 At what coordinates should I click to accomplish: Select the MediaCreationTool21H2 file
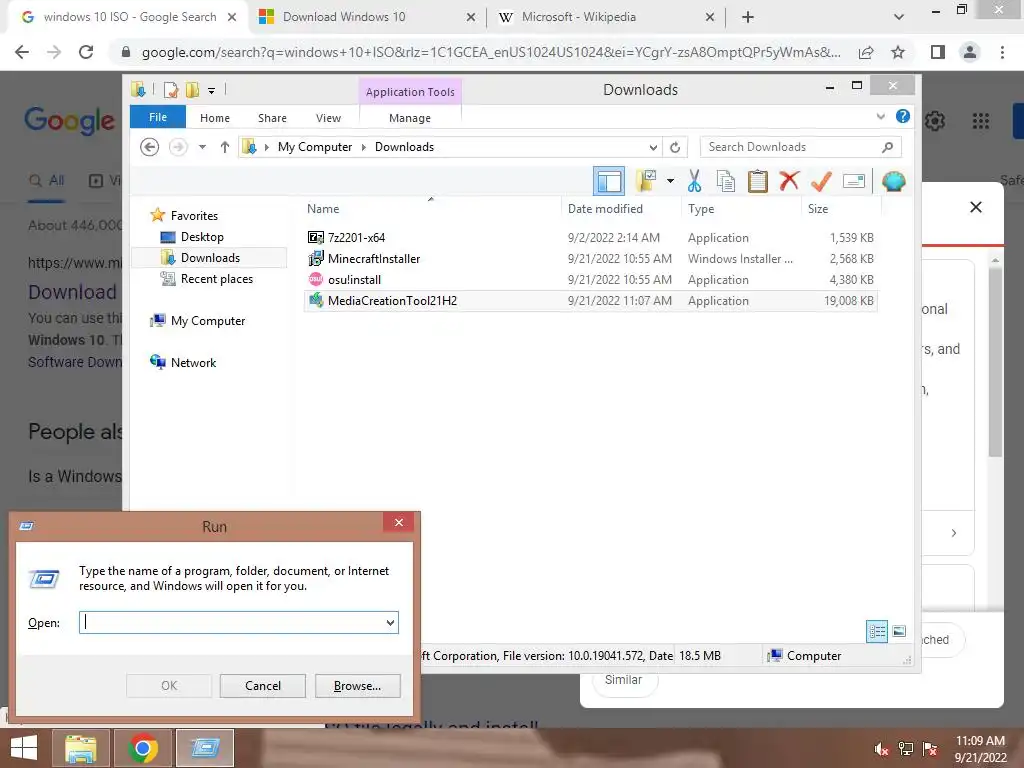pyautogui.click(x=590, y=300)
